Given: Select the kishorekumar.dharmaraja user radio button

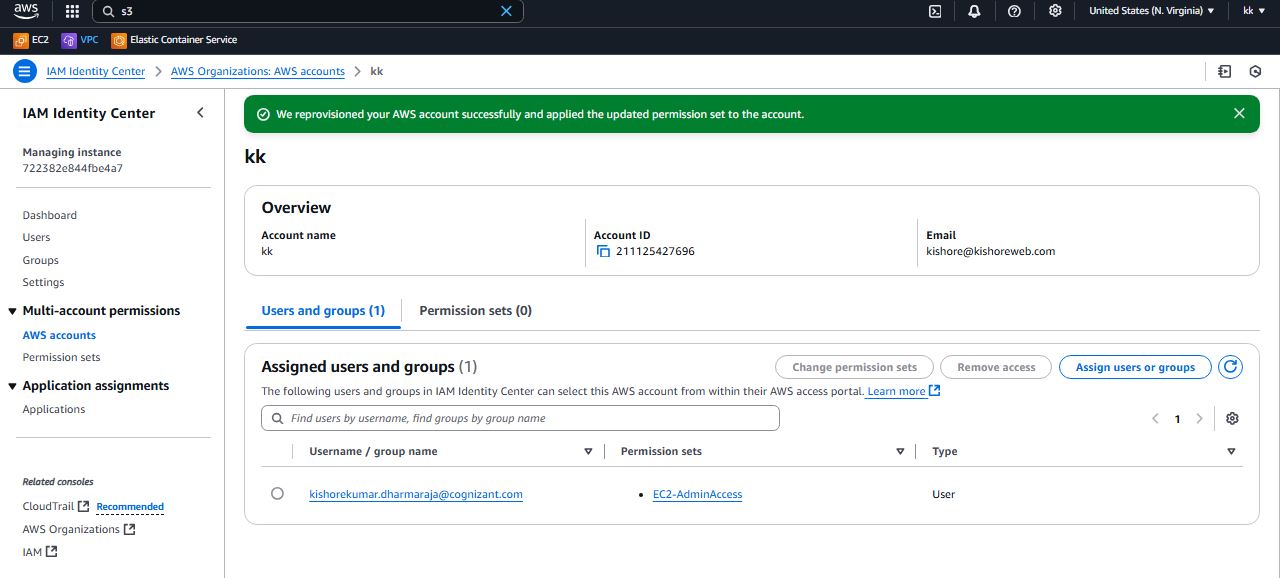Looking at the screenshot, I should (277, 494).
